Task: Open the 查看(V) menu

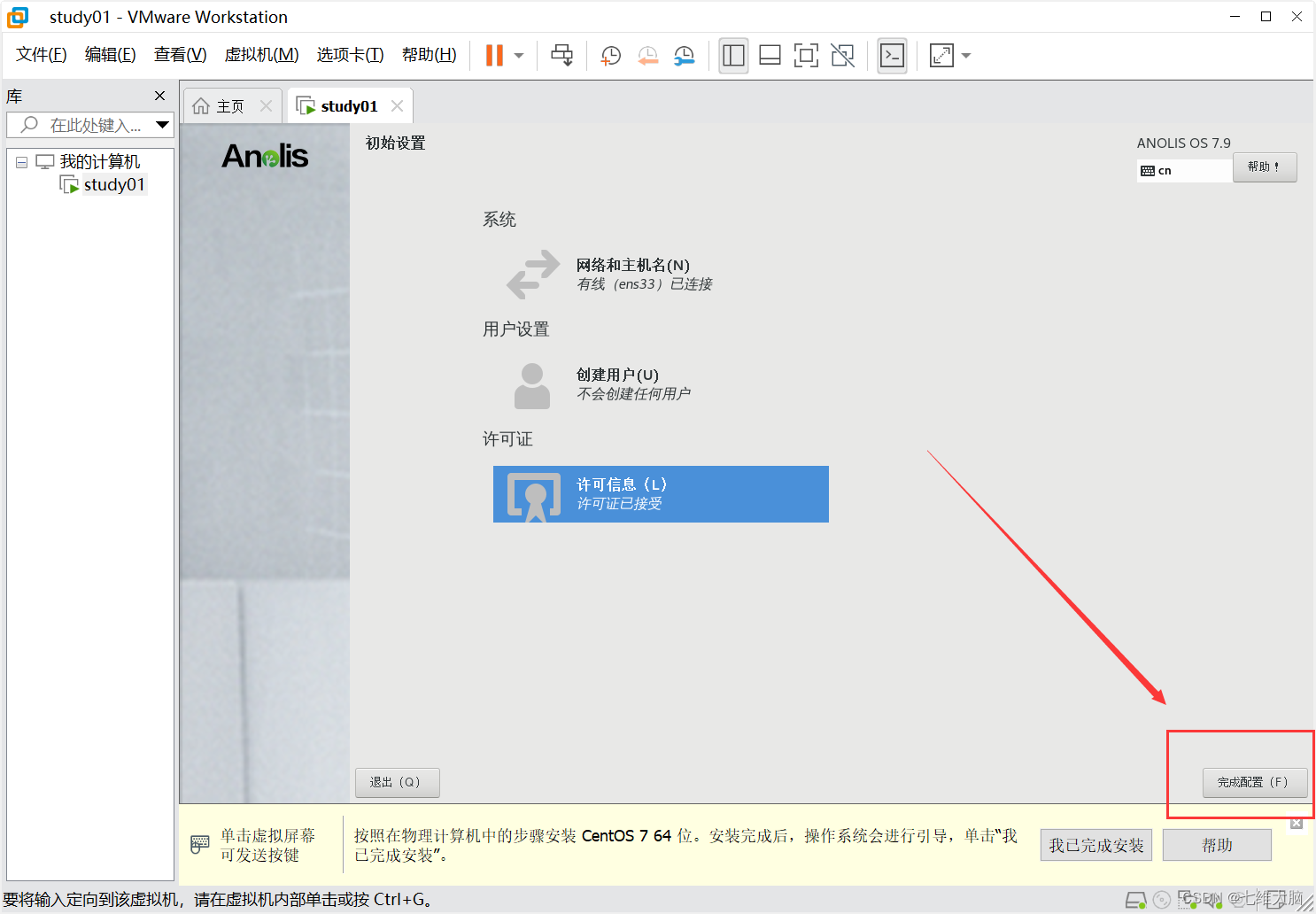Action: pyautogui.click(x=181, y=55)
